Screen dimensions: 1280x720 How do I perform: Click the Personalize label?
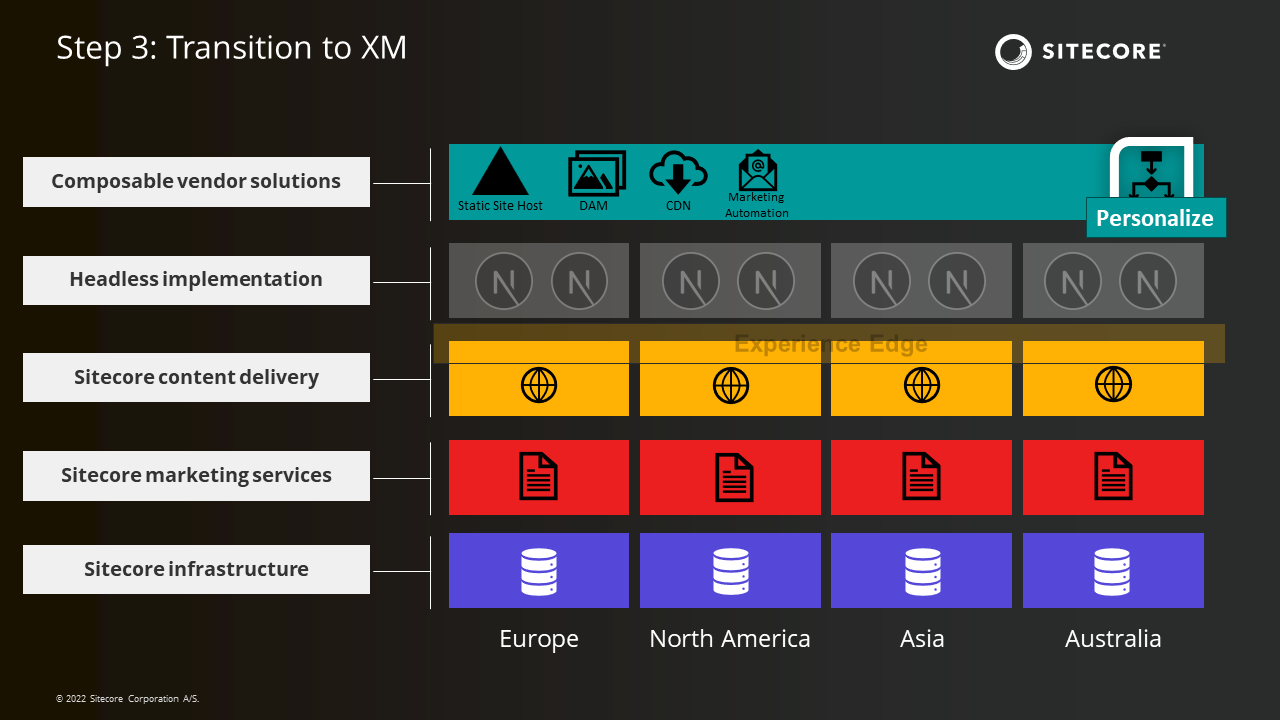click(1155, 218)
